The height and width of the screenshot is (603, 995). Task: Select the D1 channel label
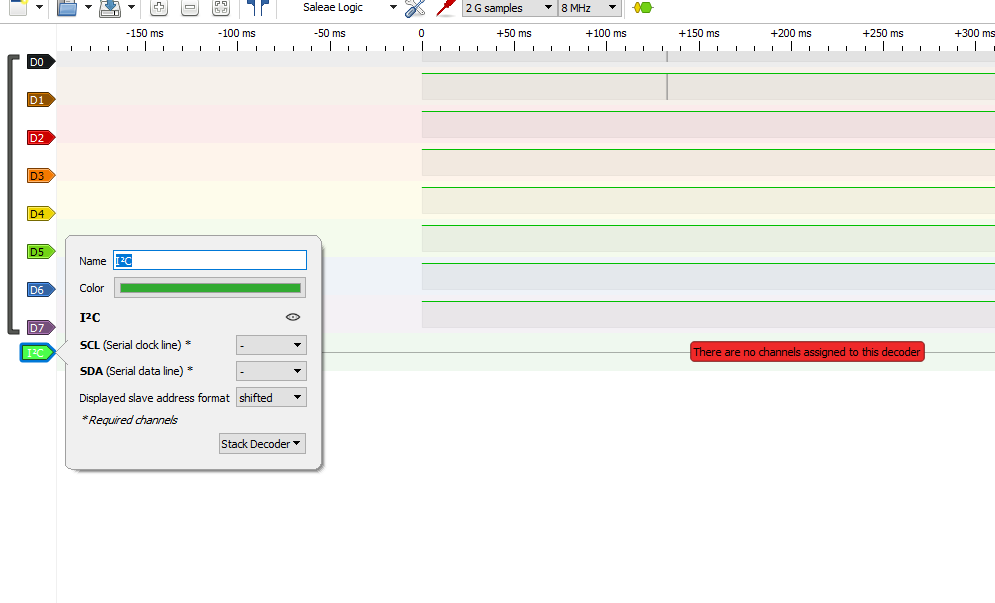(41, 100)
